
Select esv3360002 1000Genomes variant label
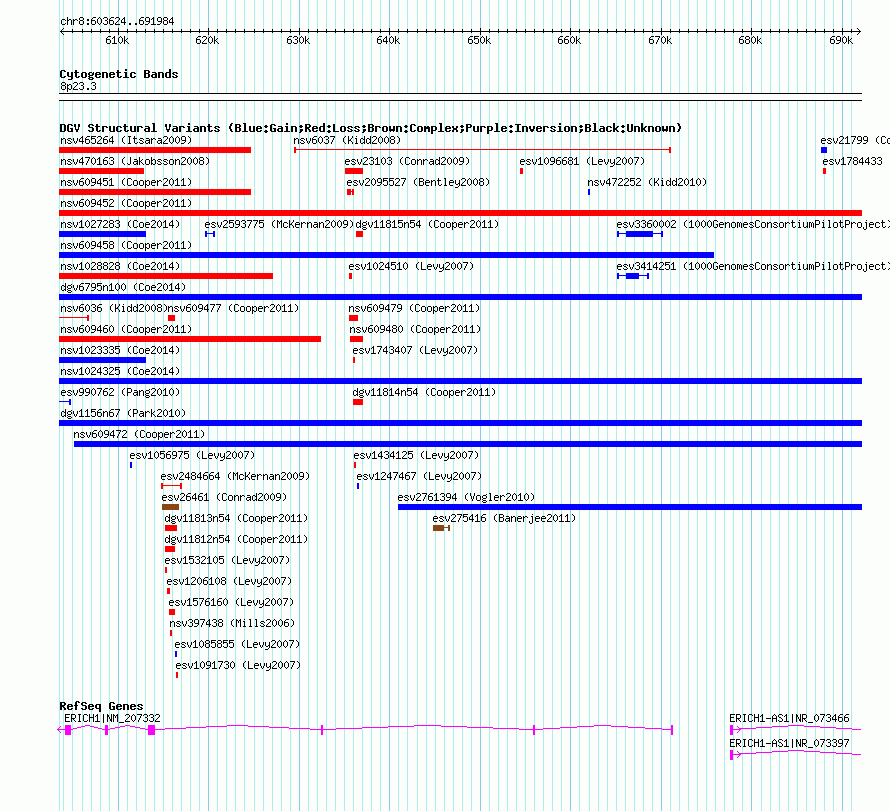[x=753, y=224]
